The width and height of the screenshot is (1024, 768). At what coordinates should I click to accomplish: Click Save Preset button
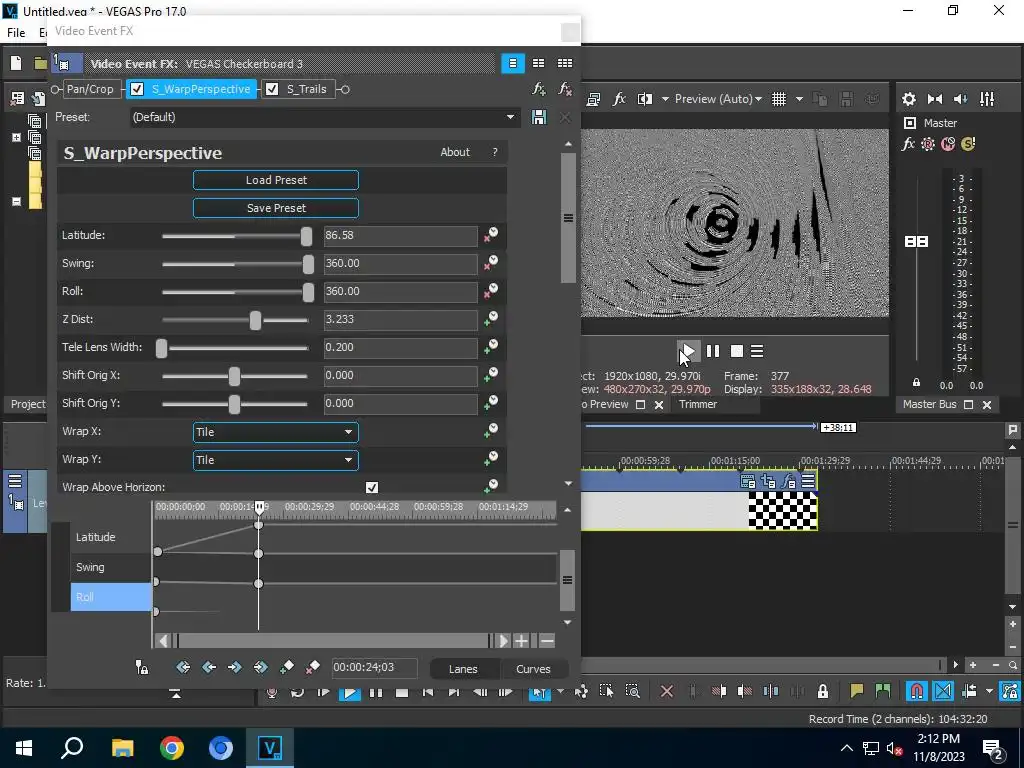[276, 208]
